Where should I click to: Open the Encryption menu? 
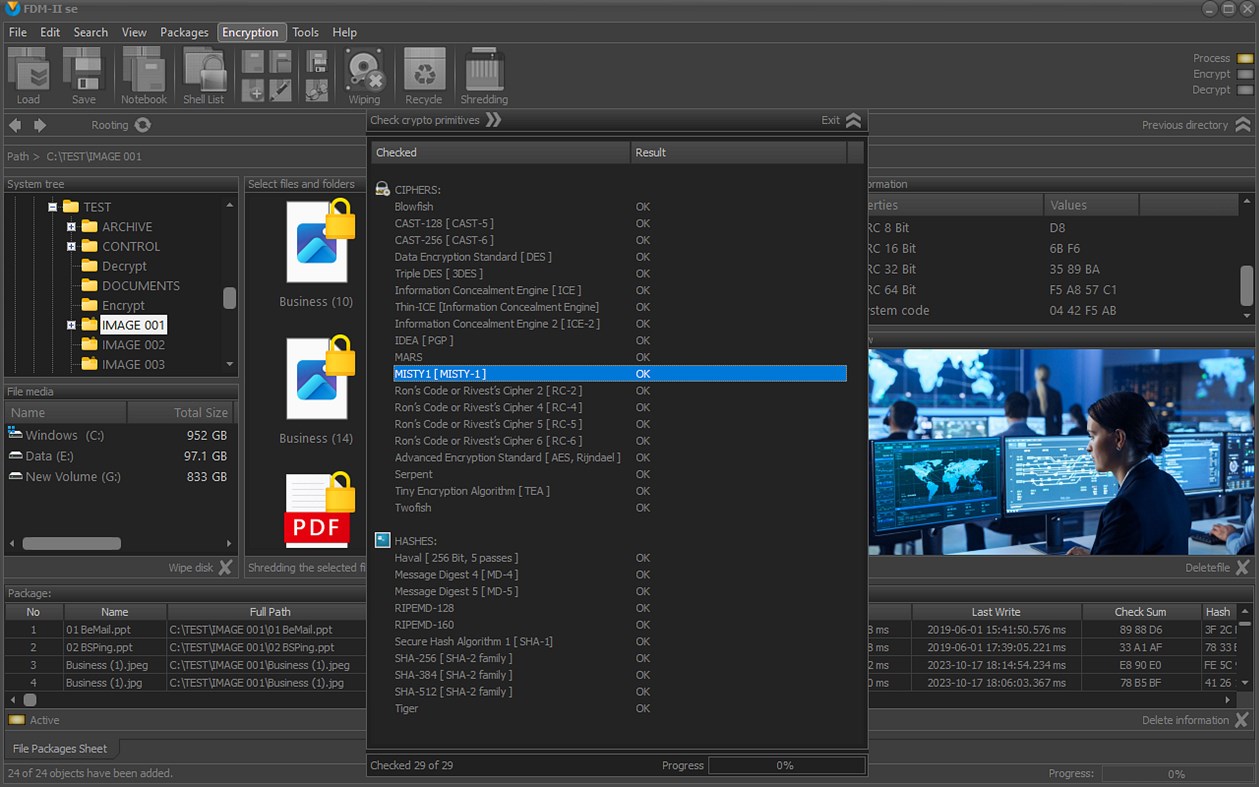[x=251, y=32]
